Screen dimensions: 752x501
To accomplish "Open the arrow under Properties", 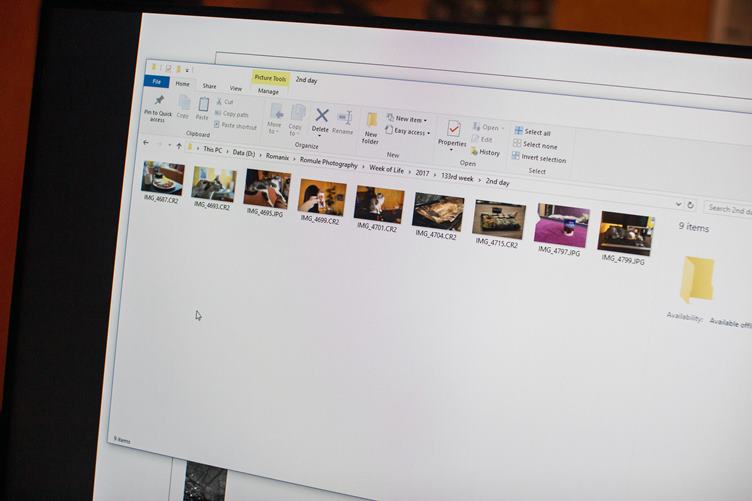I will click(451, 150).
